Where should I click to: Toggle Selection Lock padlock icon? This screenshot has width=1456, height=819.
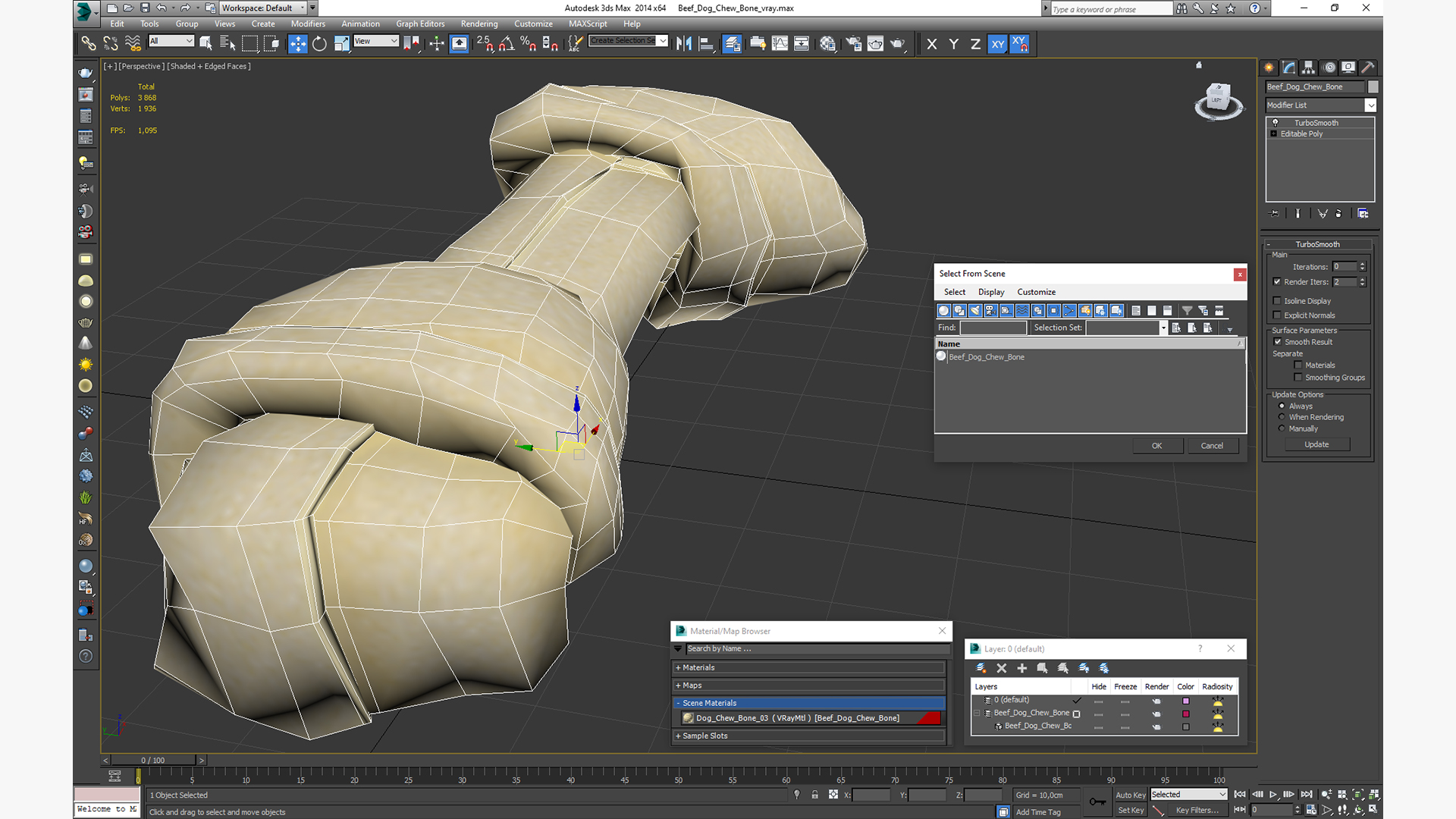(814, 795)
